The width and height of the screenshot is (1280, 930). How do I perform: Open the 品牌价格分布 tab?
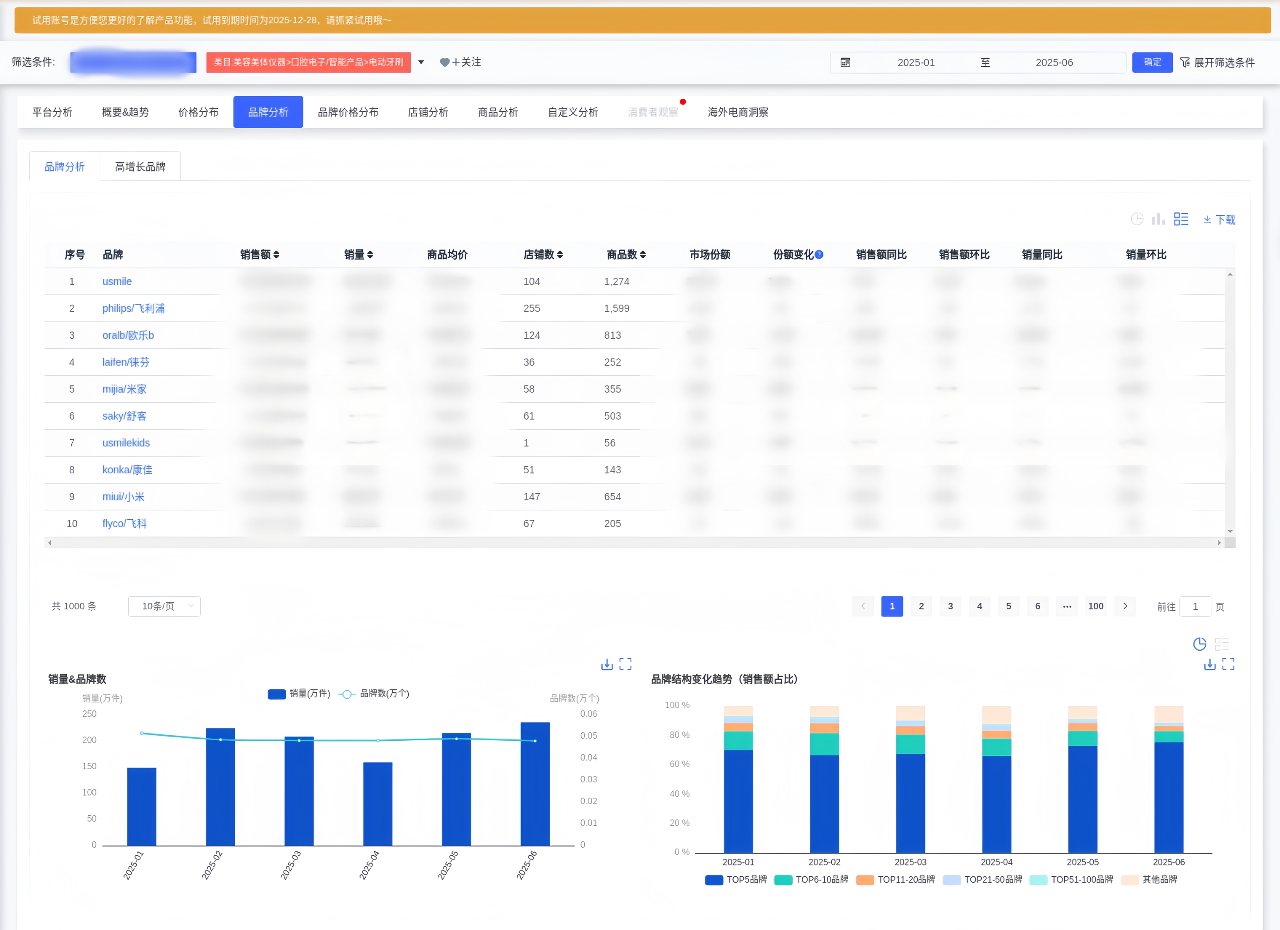pos(348,112)
